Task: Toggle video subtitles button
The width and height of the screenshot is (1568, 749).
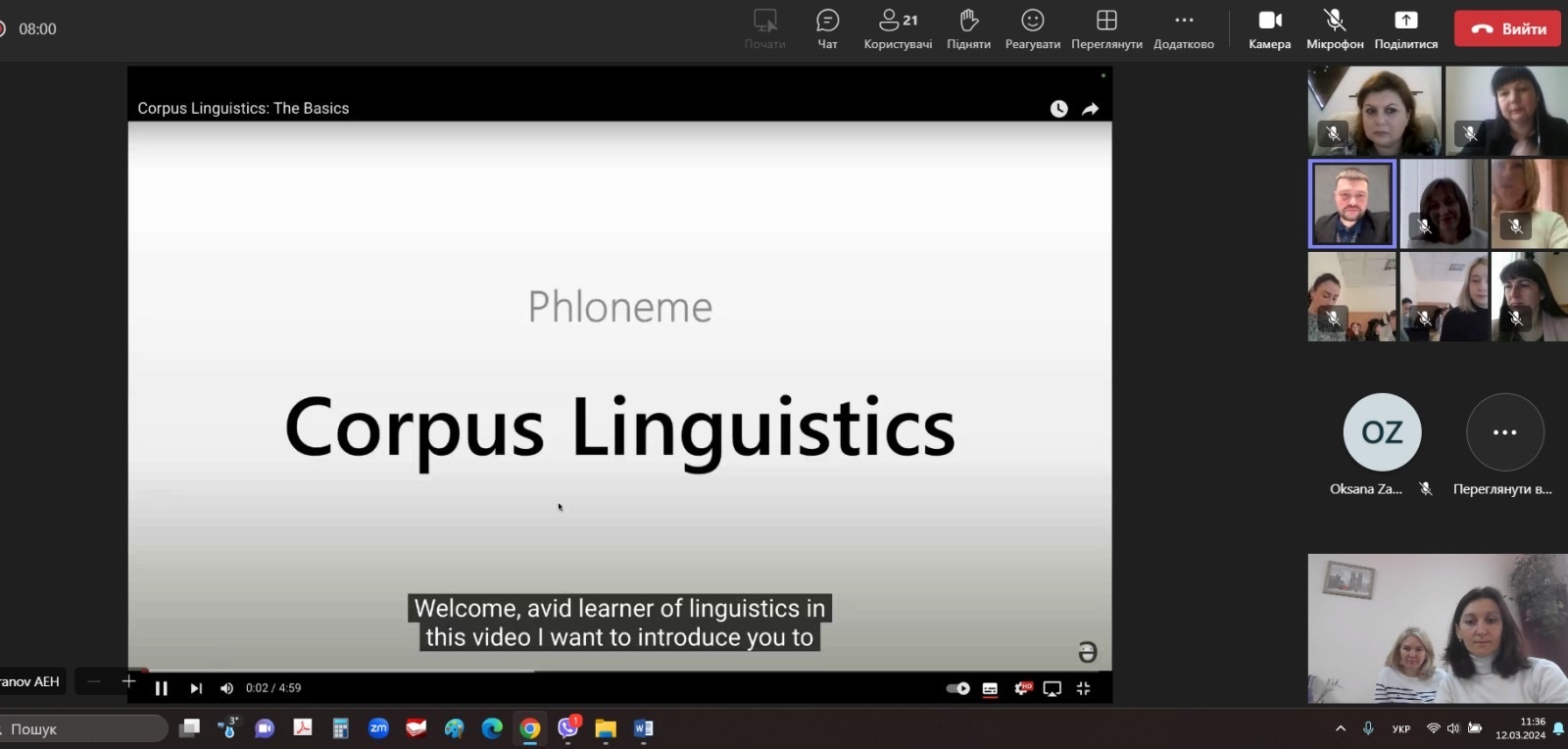Action: [990, 688]
